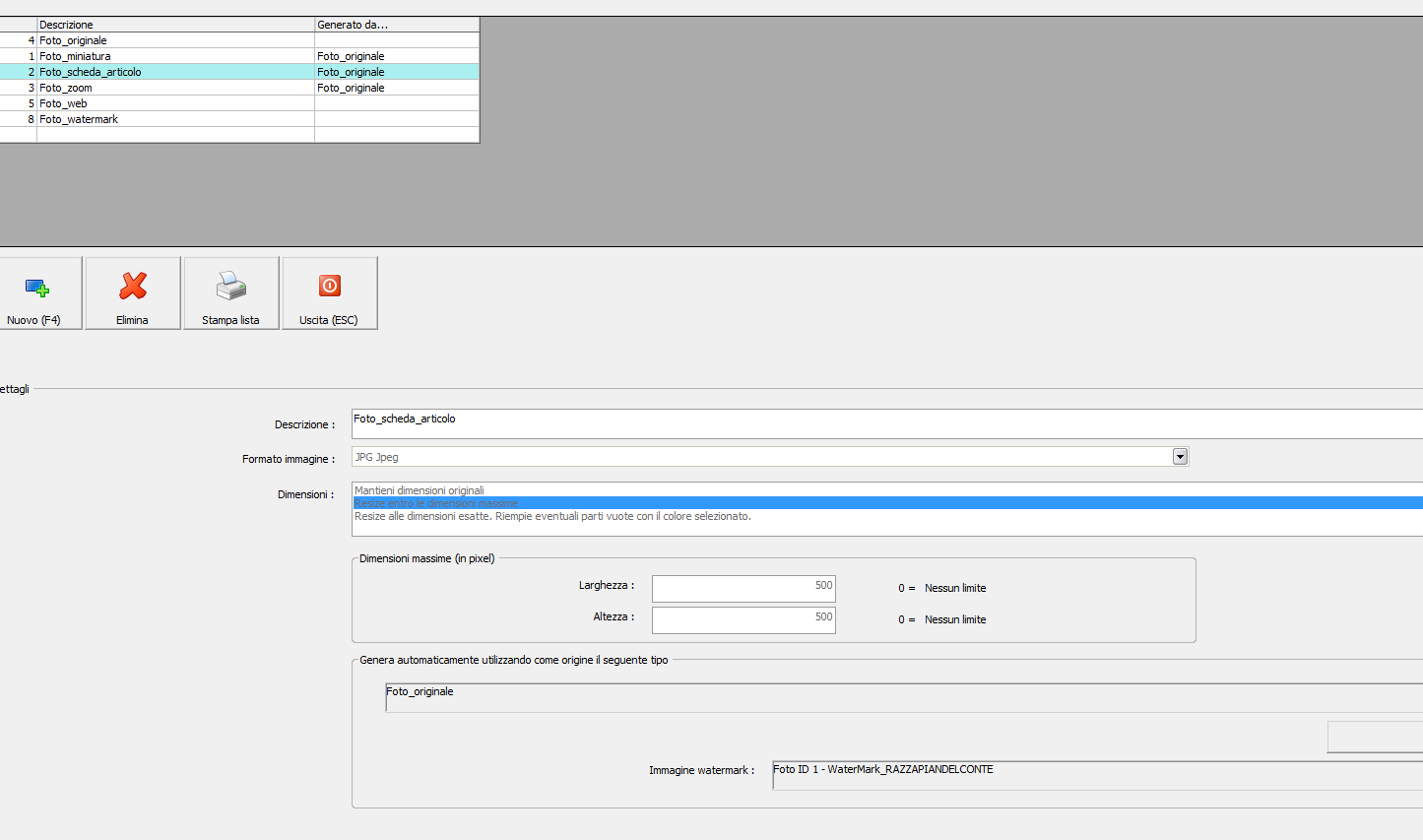Select the Foto_web row
Screen dimensions: 1423x840
pyautogui.click(x=239, y=103)
